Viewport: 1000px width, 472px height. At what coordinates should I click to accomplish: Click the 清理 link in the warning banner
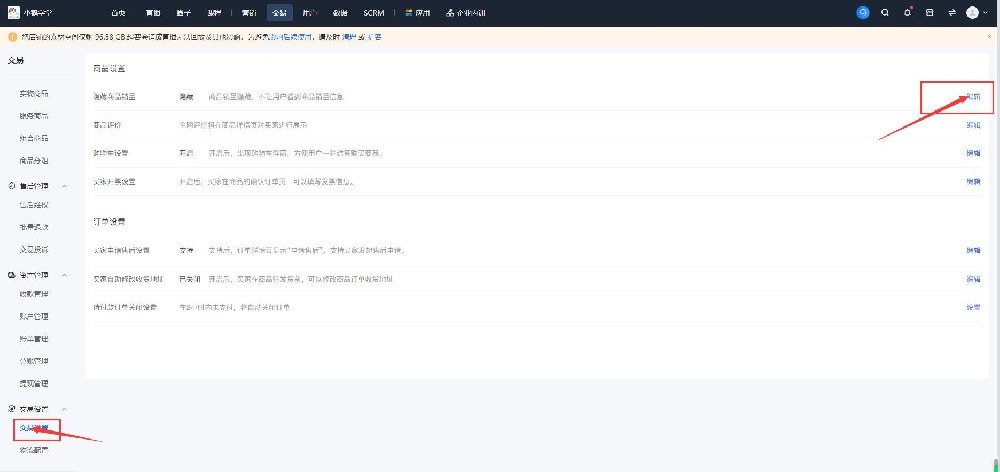click(x=349, y=37)
